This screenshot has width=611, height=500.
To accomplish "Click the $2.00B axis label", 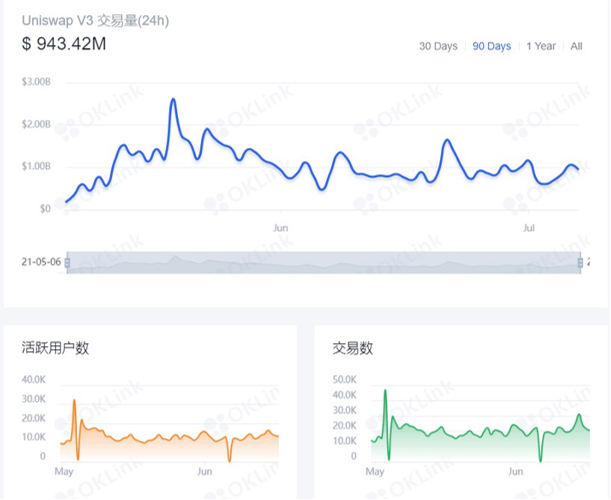I will click(36, 124).
